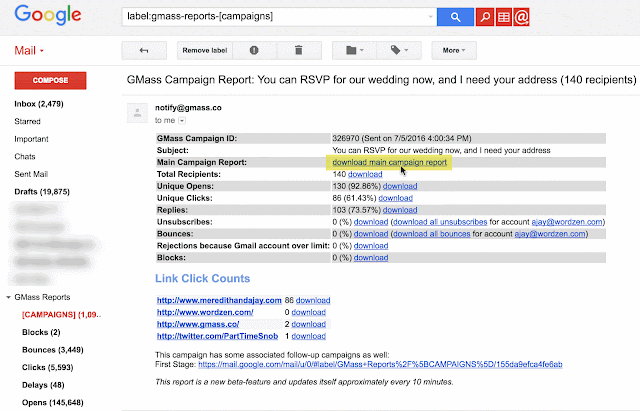Select the Delays (48) label

[x=43, y=385]
